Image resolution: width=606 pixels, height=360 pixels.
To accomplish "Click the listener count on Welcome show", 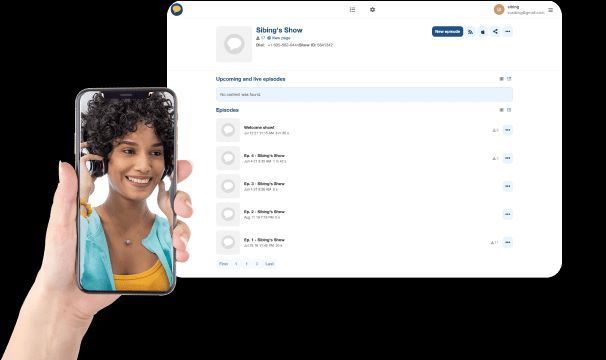I will 495,130.
